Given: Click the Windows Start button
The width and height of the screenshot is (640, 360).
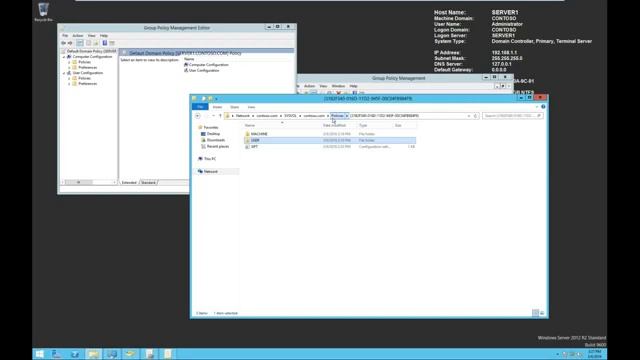Looking at the screenshot, I should [40, 354].
